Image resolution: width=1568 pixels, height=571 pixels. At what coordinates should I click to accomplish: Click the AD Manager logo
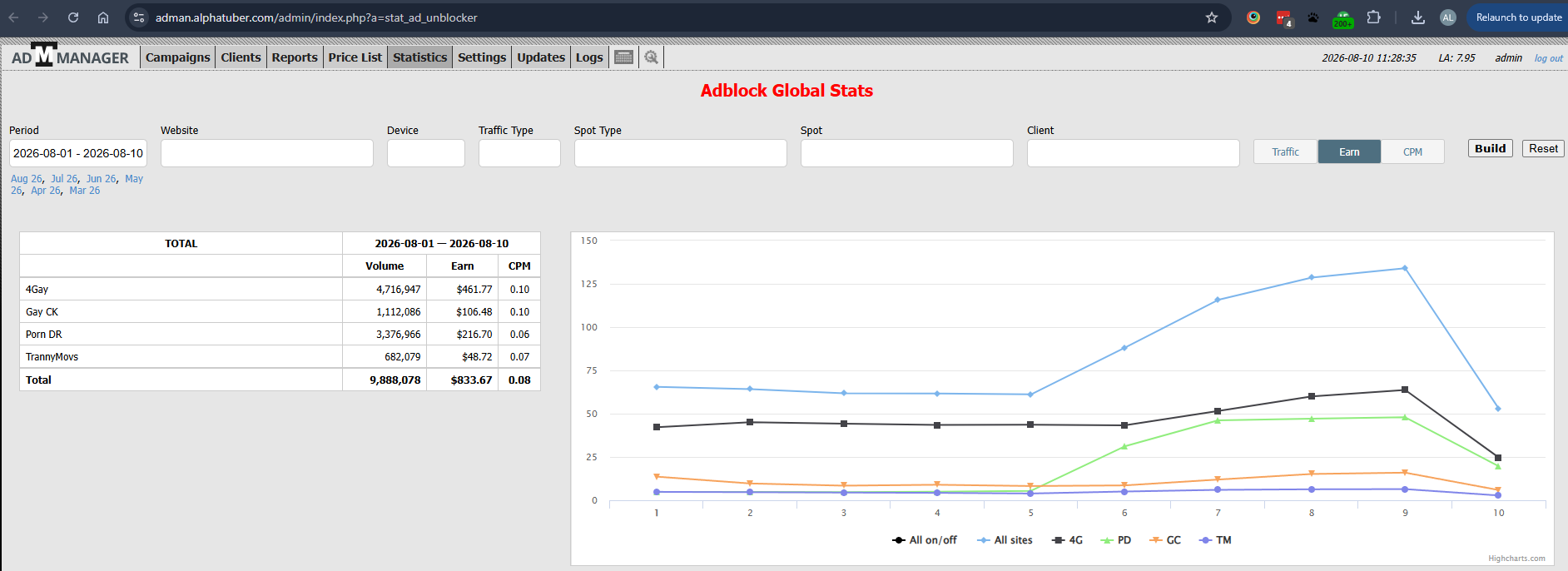[70, 56]
